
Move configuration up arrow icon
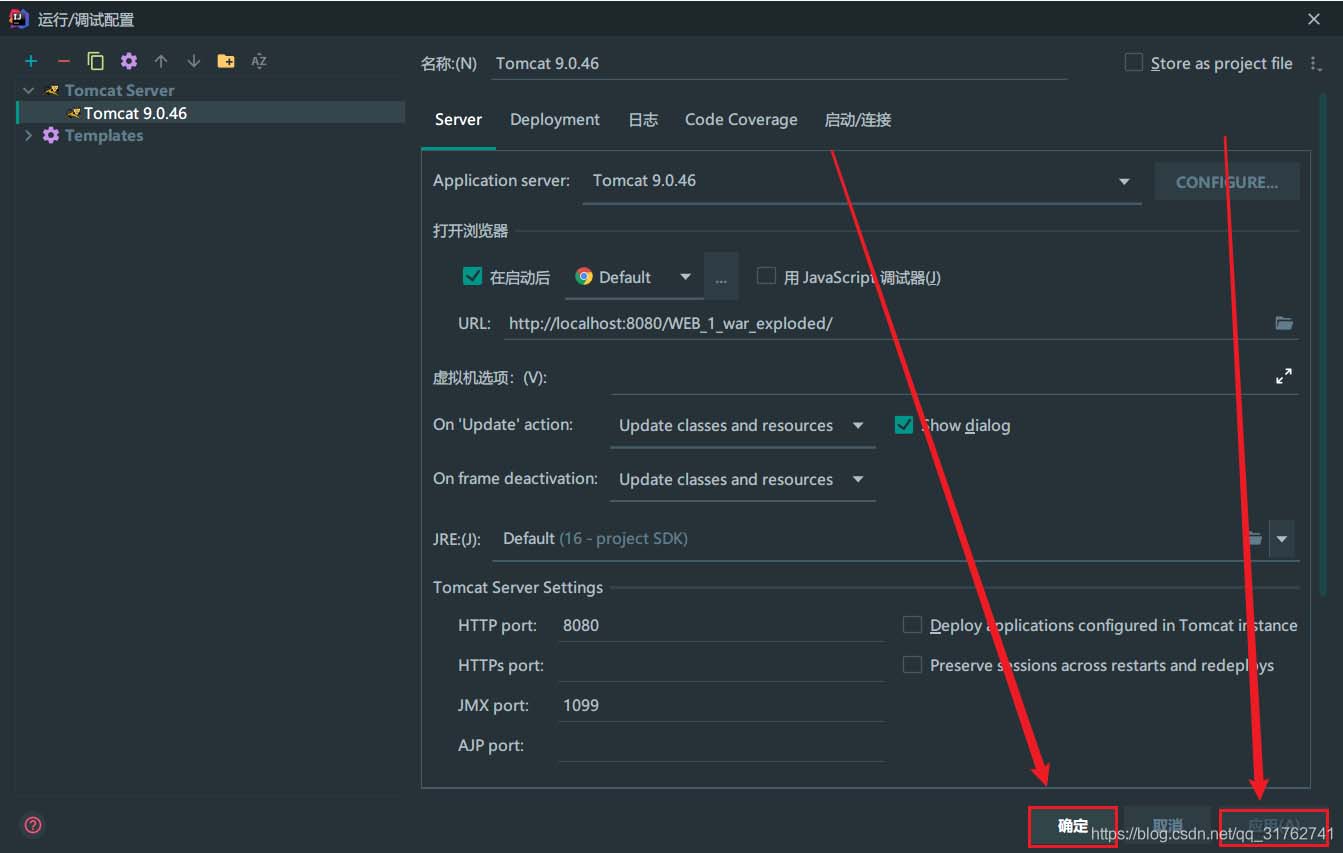161,61
